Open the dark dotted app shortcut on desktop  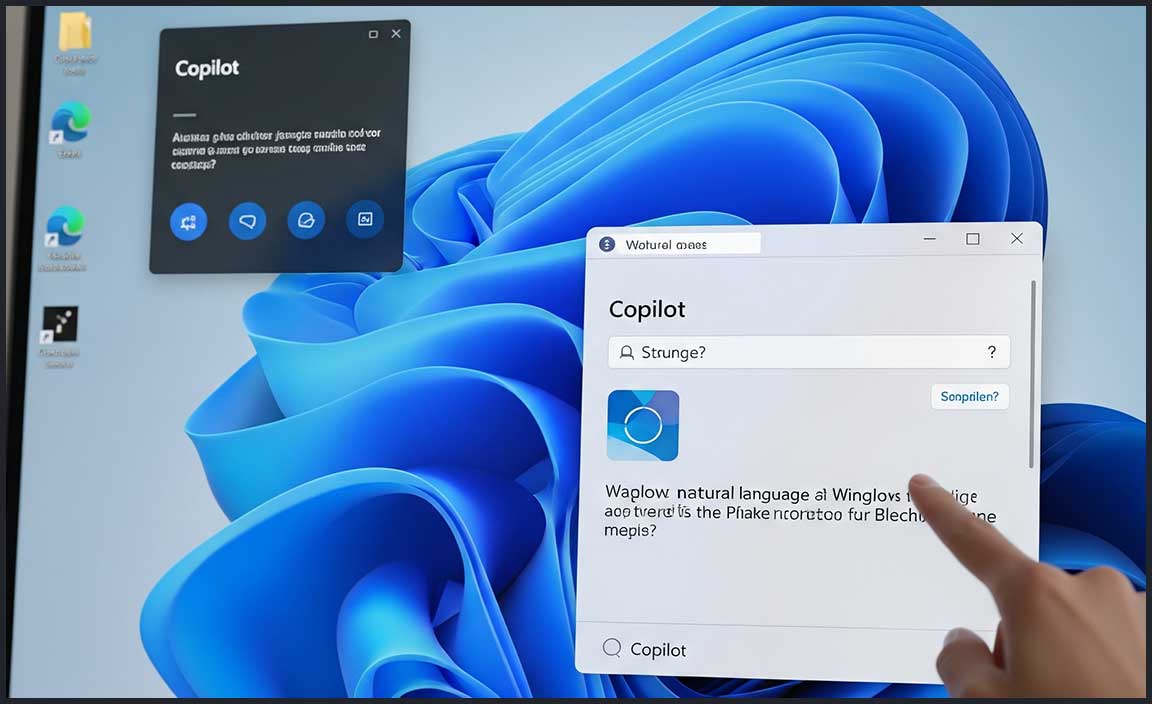tap(60, 324)
